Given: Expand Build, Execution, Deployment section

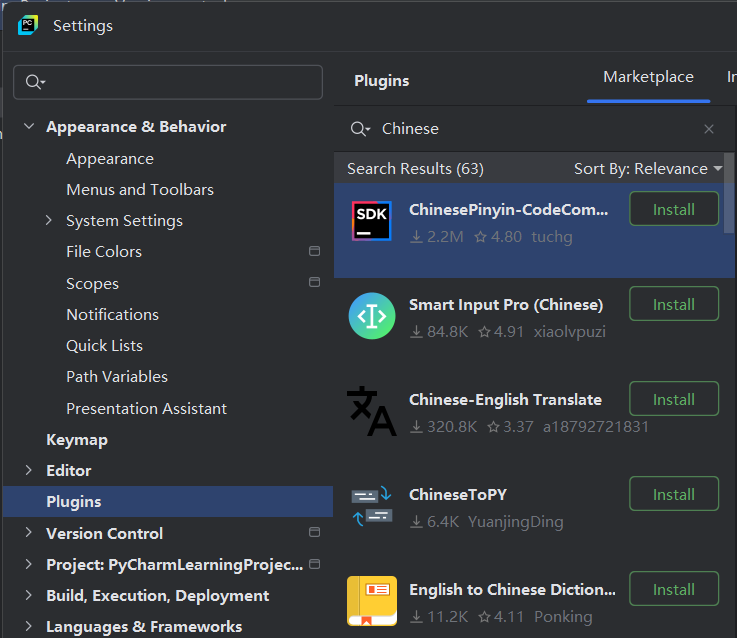Looking at the screenshot, I should (x=29, y=595).
